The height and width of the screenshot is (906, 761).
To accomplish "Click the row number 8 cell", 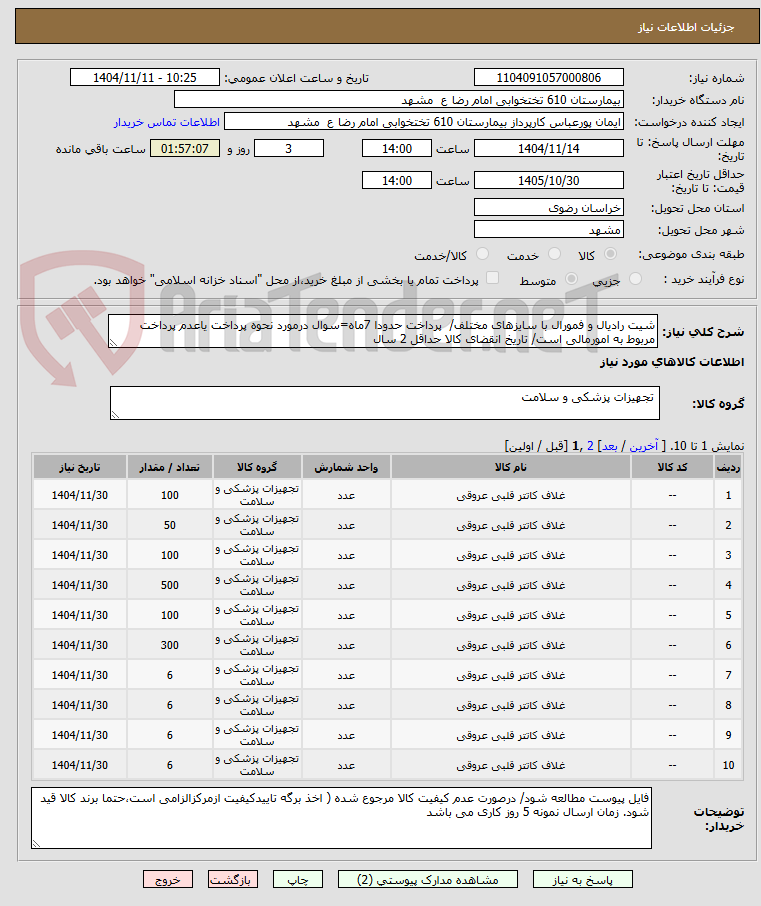I will pos(728,705).
